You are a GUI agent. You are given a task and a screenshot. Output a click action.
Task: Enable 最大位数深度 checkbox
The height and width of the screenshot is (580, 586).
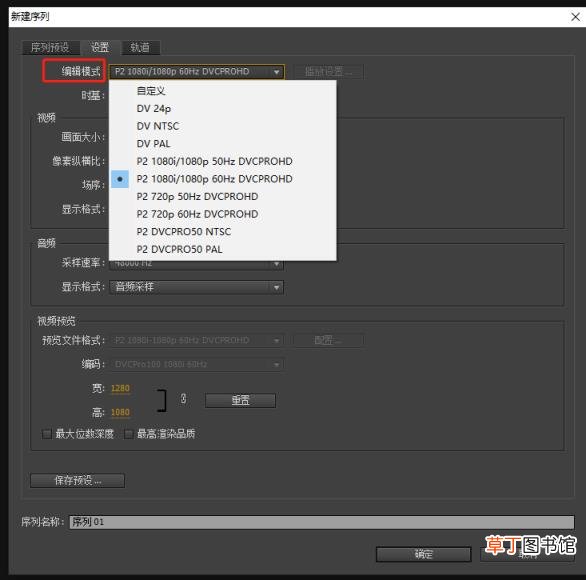pos(47,434)
